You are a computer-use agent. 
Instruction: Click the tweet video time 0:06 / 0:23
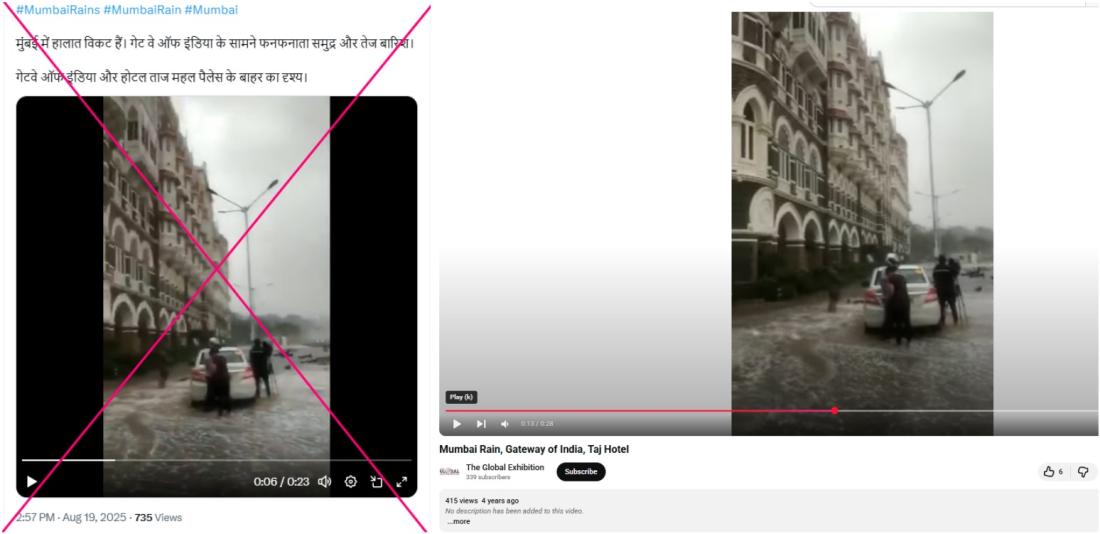point(281,482)
